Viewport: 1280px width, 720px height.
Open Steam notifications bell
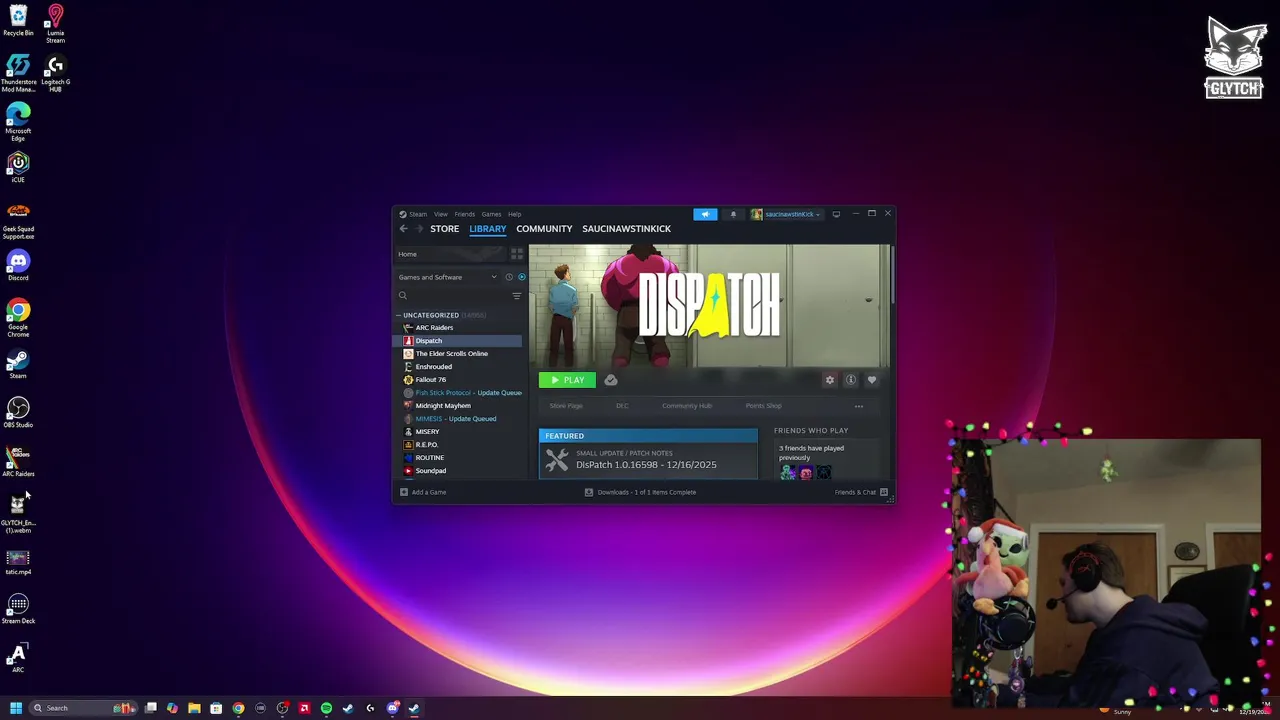(x=733, y=214)
